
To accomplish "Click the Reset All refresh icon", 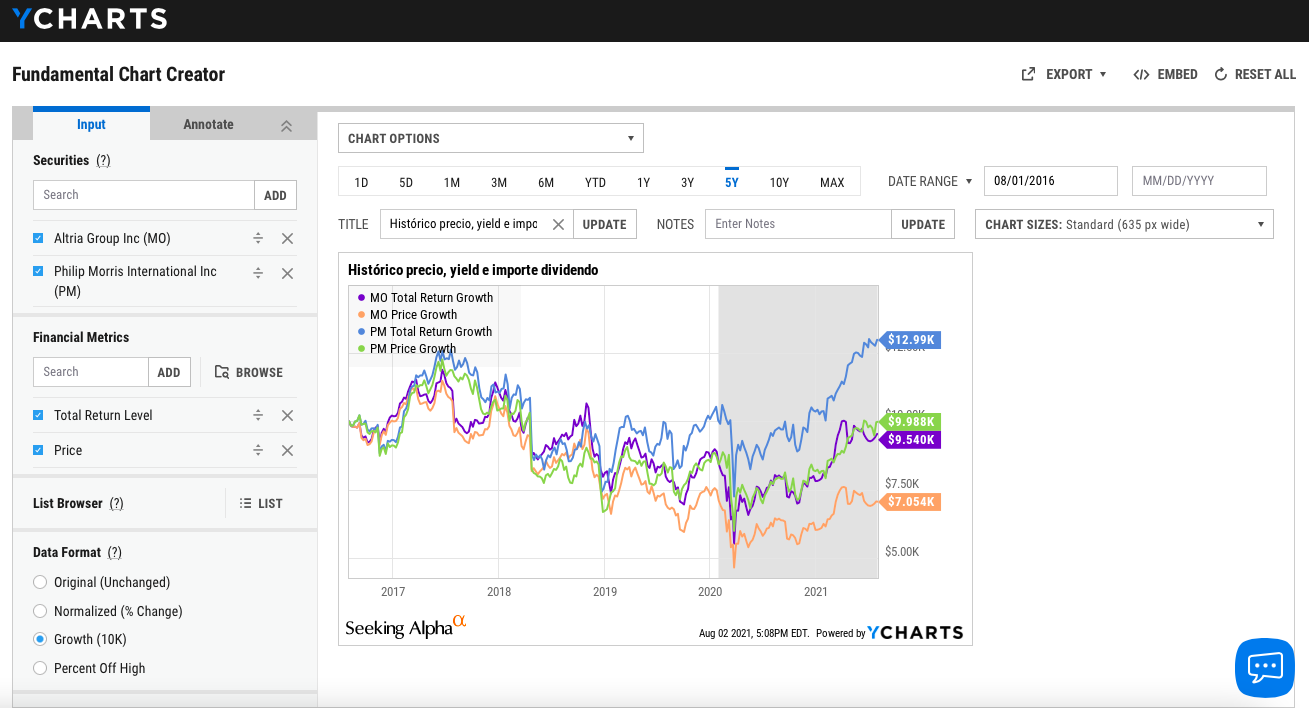I will pos(1220,74).
